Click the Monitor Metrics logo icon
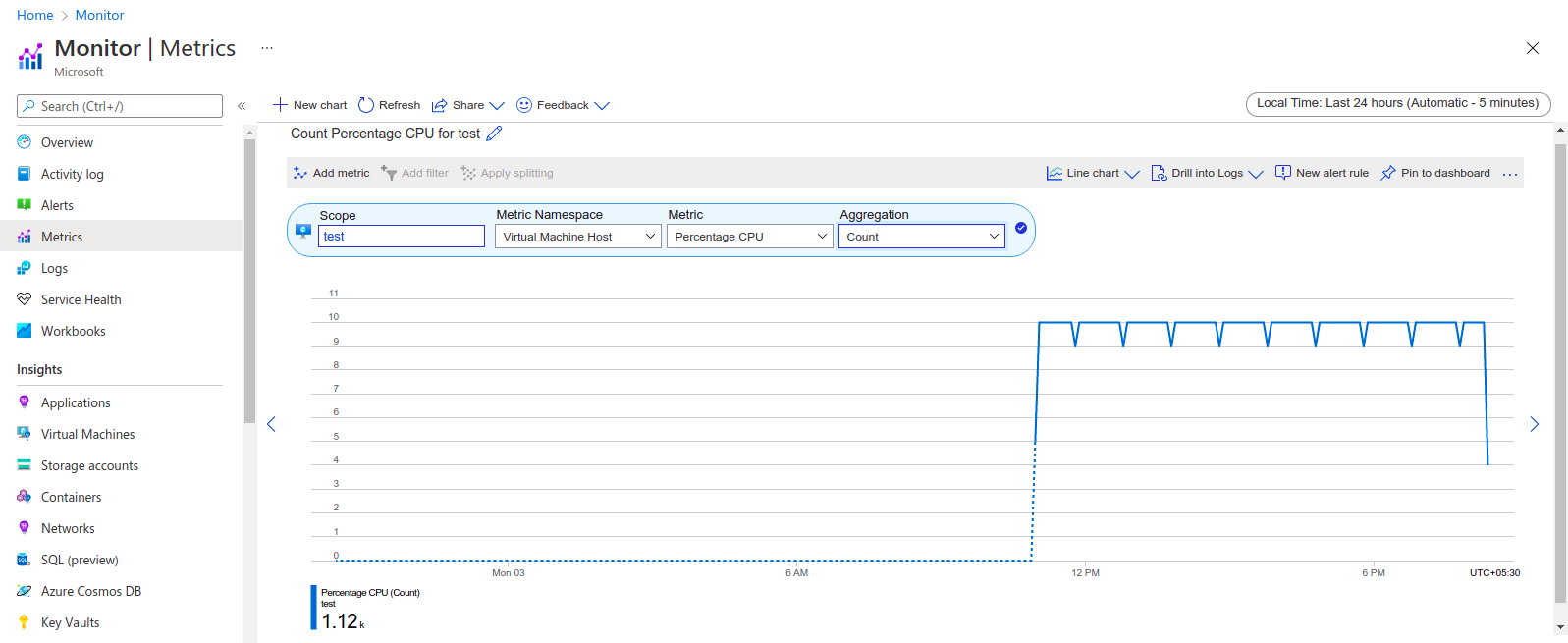Image resolution: width=1568 pixels, height=643 pixels. pyautogui.click(x=30, y=56)
